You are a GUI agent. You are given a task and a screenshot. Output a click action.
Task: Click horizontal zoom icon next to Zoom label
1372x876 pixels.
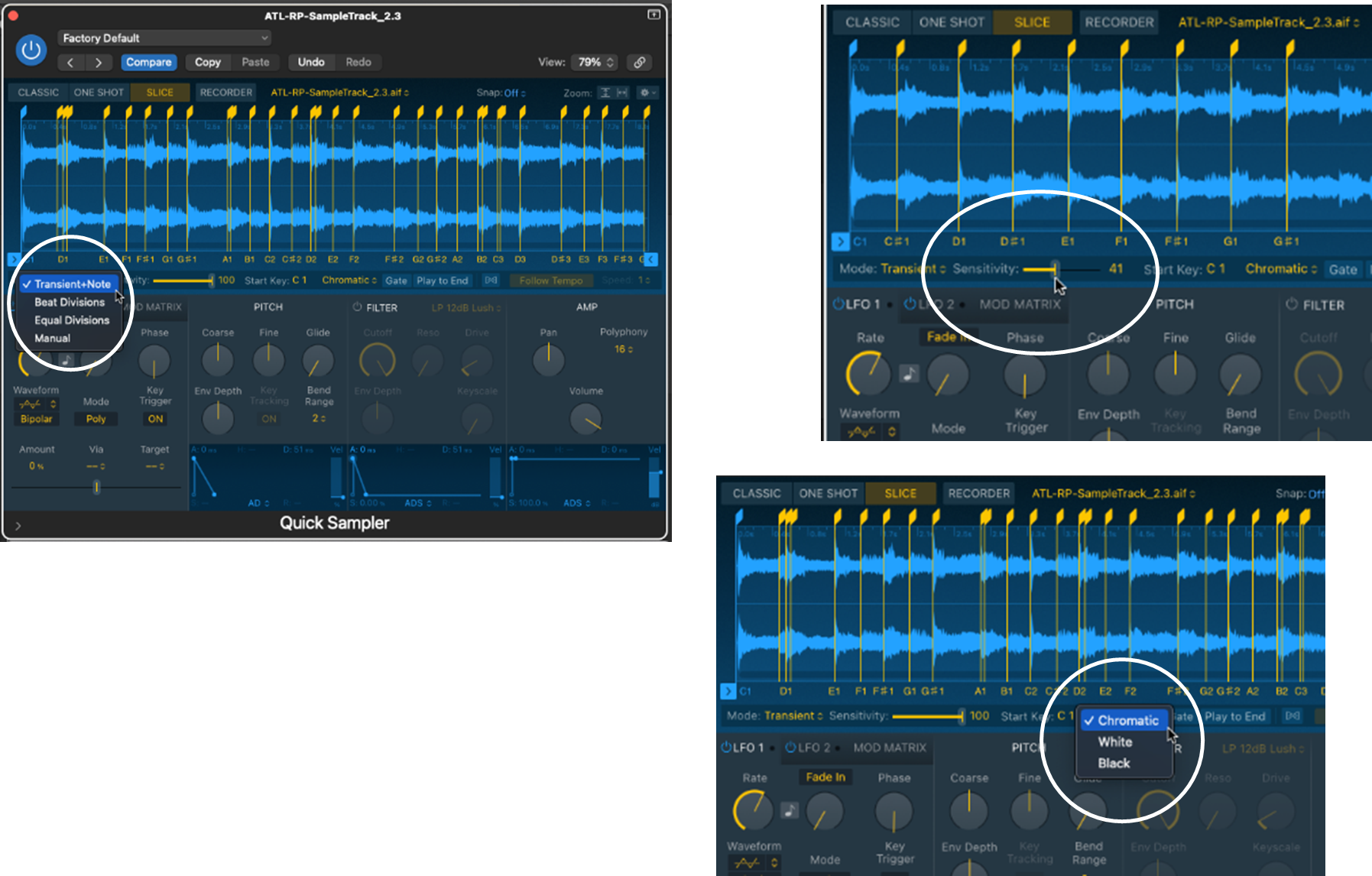622,92
